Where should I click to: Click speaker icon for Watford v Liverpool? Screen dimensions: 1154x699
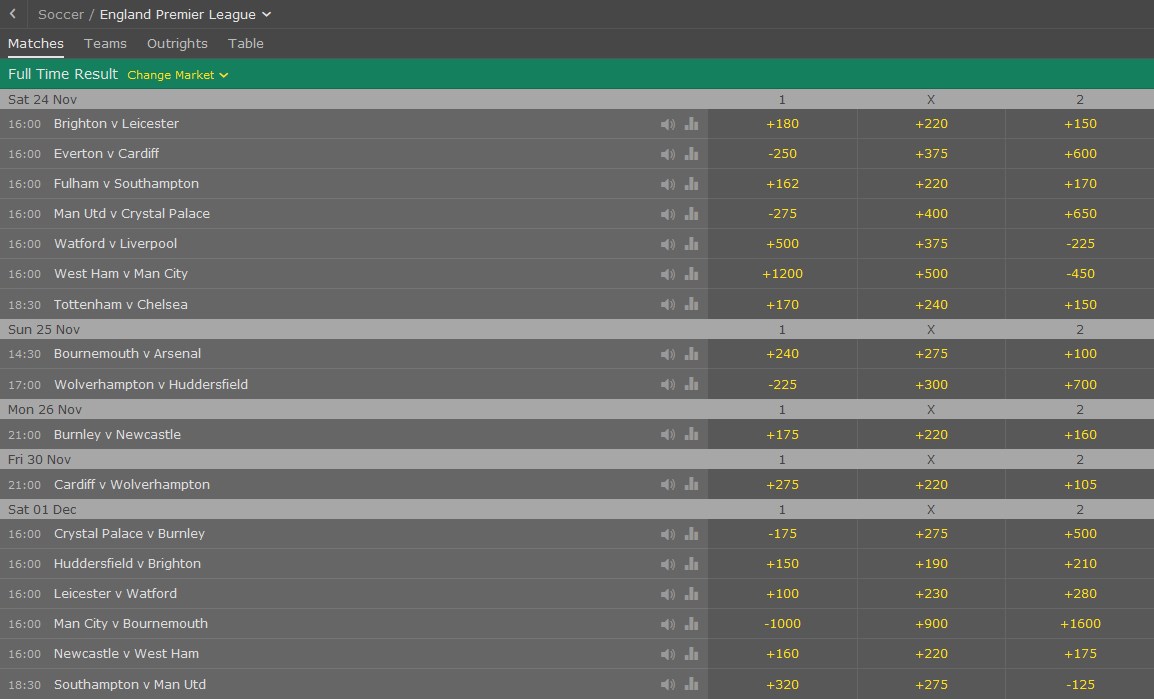tap(668, 244)
